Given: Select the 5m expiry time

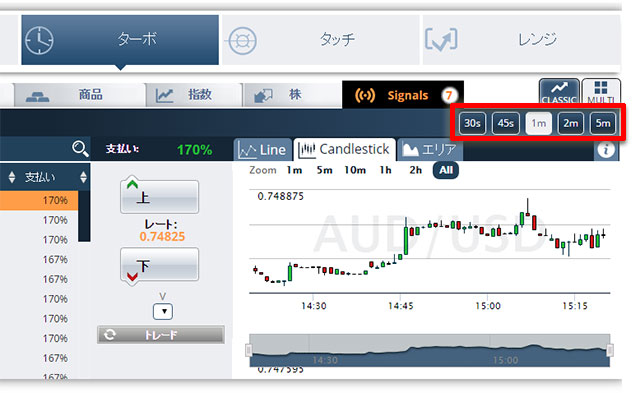Looking at the screenshot, I should [603, 123].
